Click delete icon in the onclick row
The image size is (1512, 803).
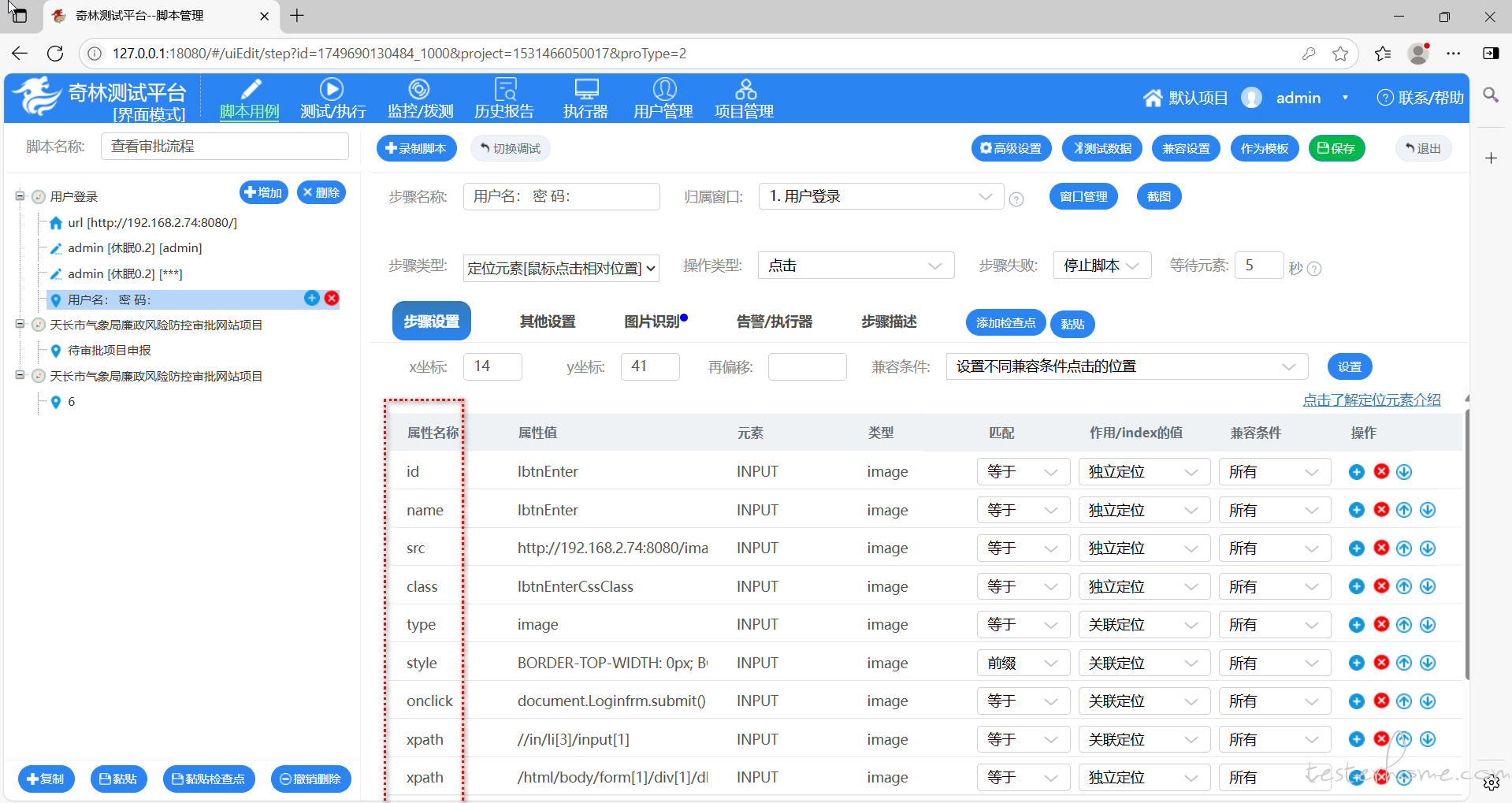click(x=1381, y=701)
